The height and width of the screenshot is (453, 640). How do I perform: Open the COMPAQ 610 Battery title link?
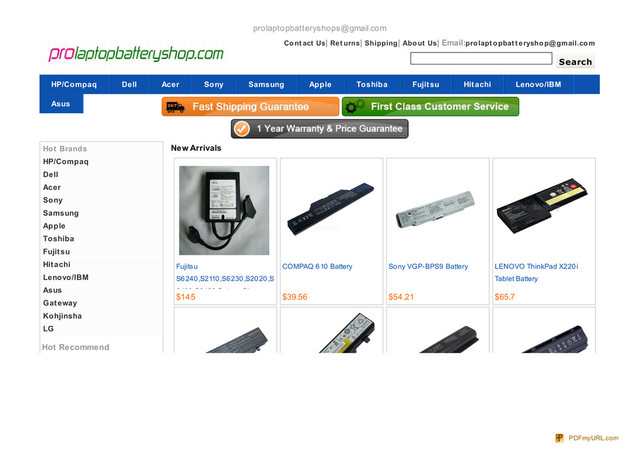(317, 266)
